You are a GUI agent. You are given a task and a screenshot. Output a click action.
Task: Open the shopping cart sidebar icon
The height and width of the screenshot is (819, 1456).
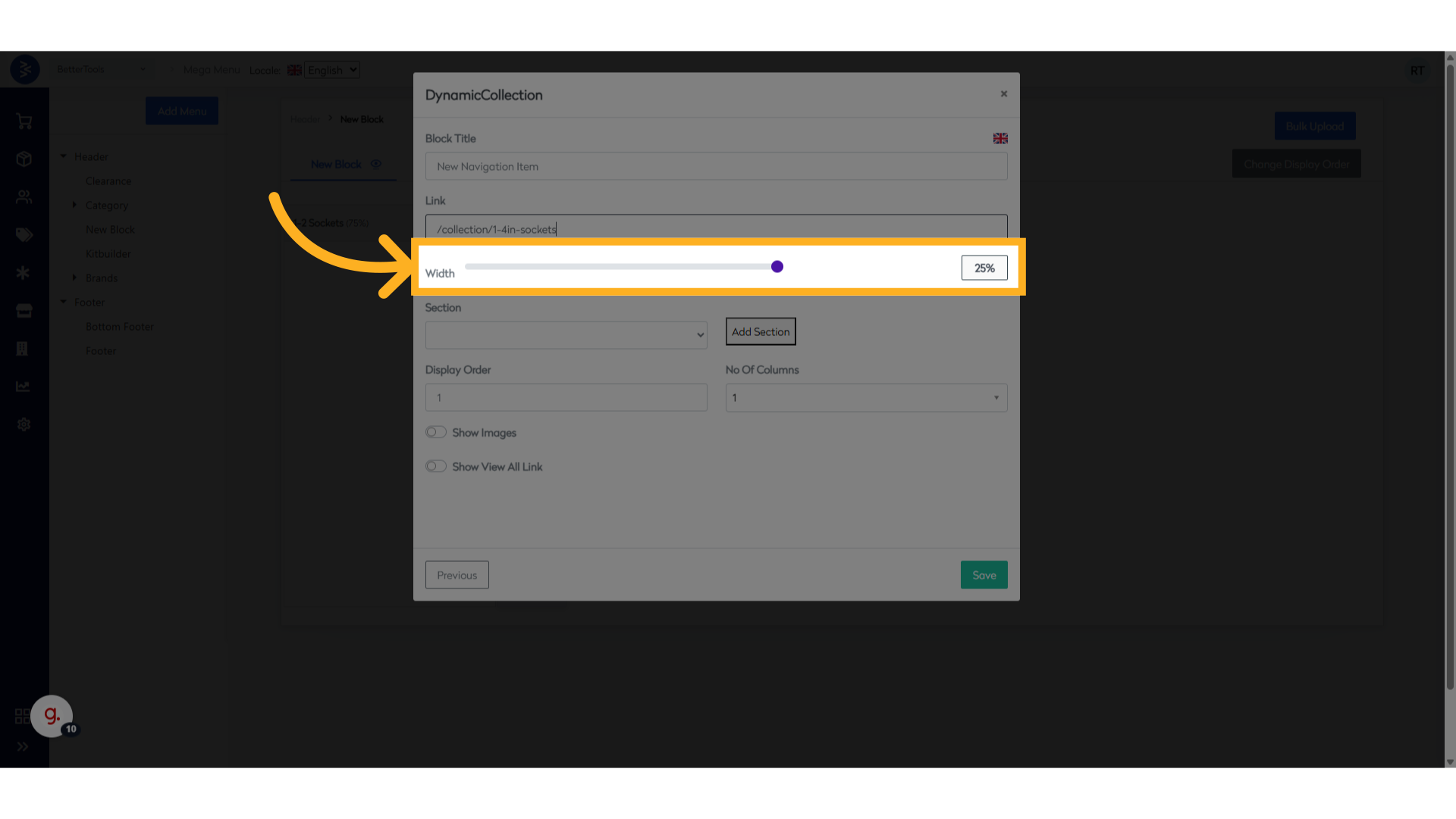pyautogui.click(x=24, y=121)
